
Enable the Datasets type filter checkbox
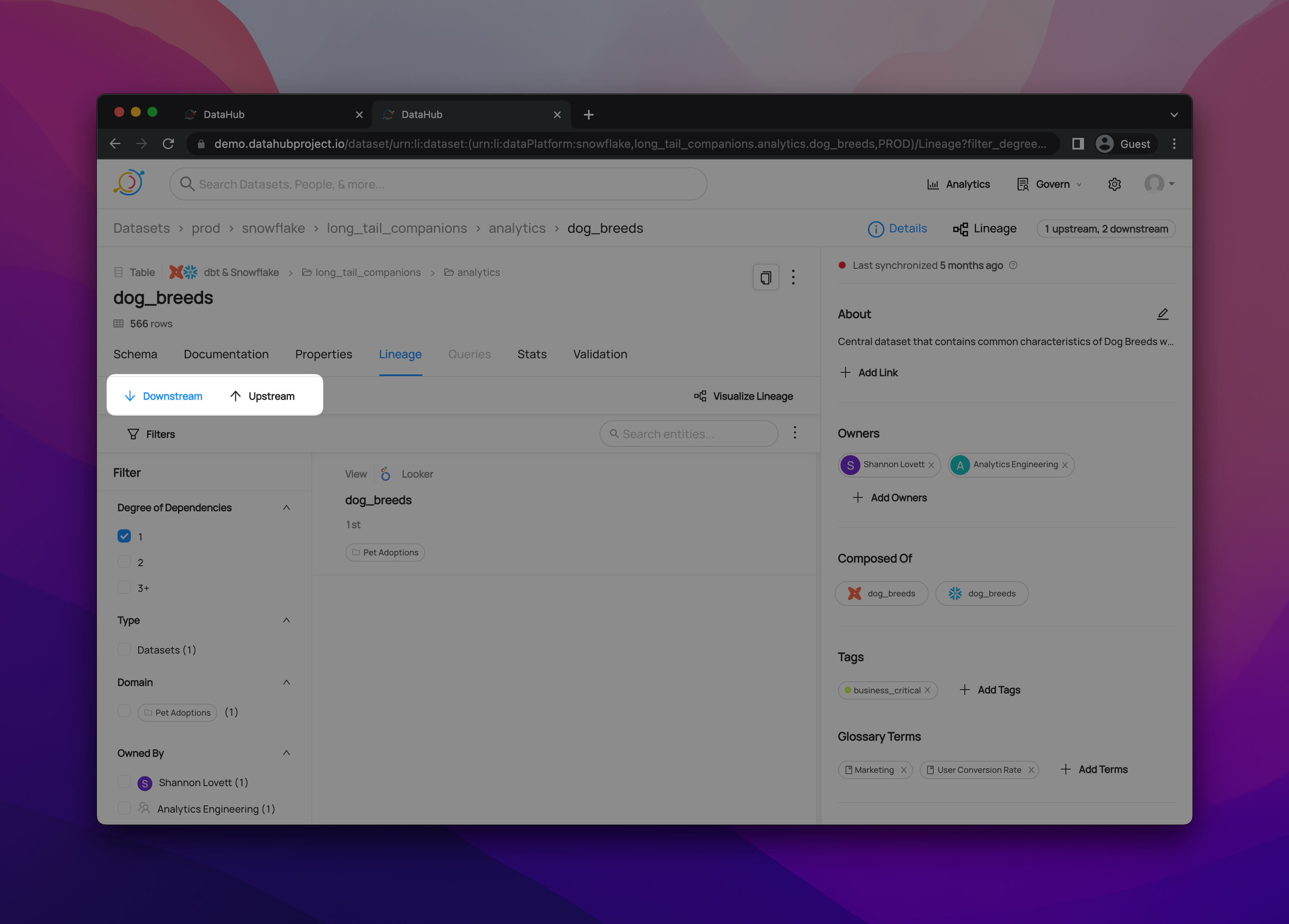pyautogui.click(x=124, y=649)
